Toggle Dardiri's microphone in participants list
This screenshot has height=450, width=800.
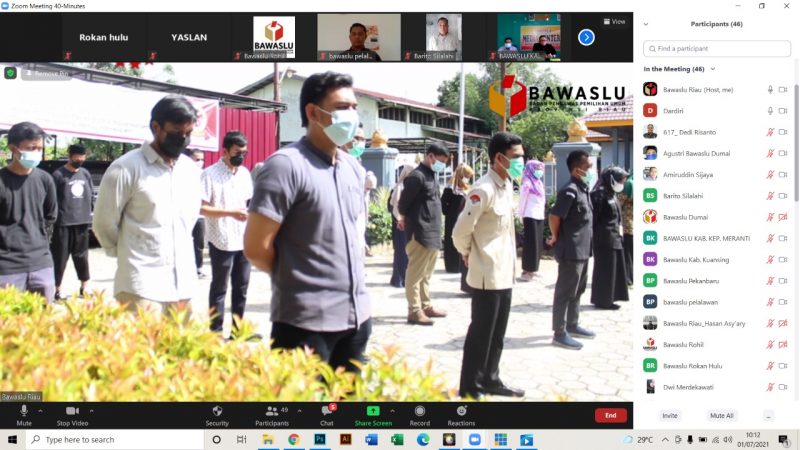(770, 110)
